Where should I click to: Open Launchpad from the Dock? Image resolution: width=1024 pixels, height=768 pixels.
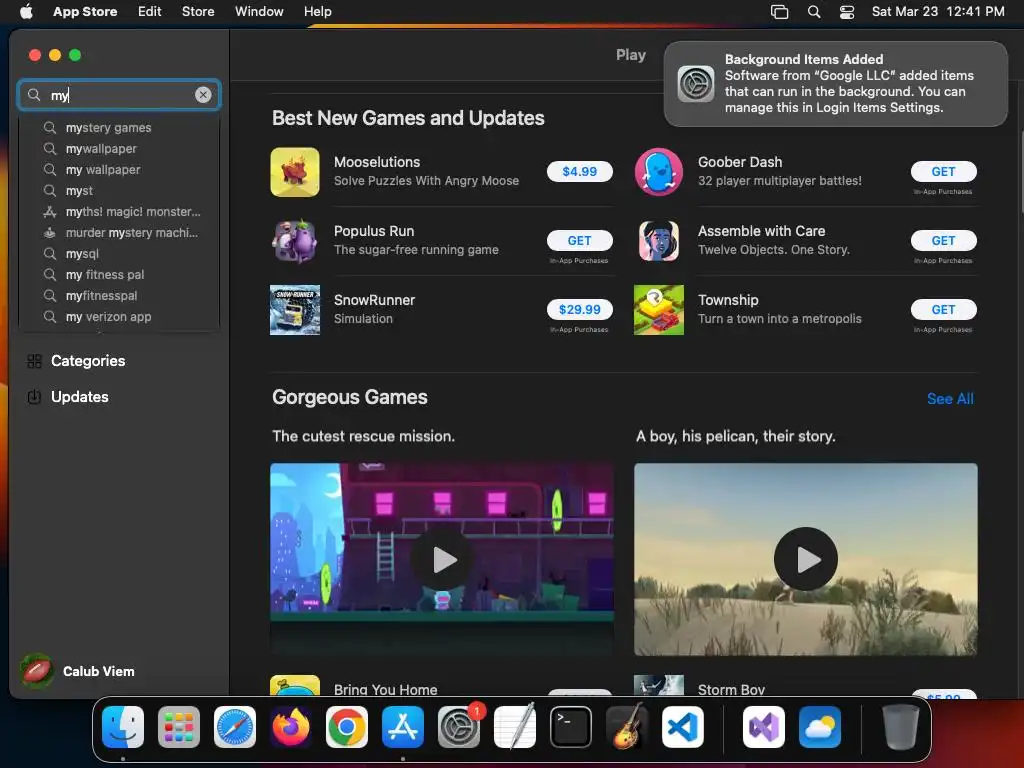(179, 727)
